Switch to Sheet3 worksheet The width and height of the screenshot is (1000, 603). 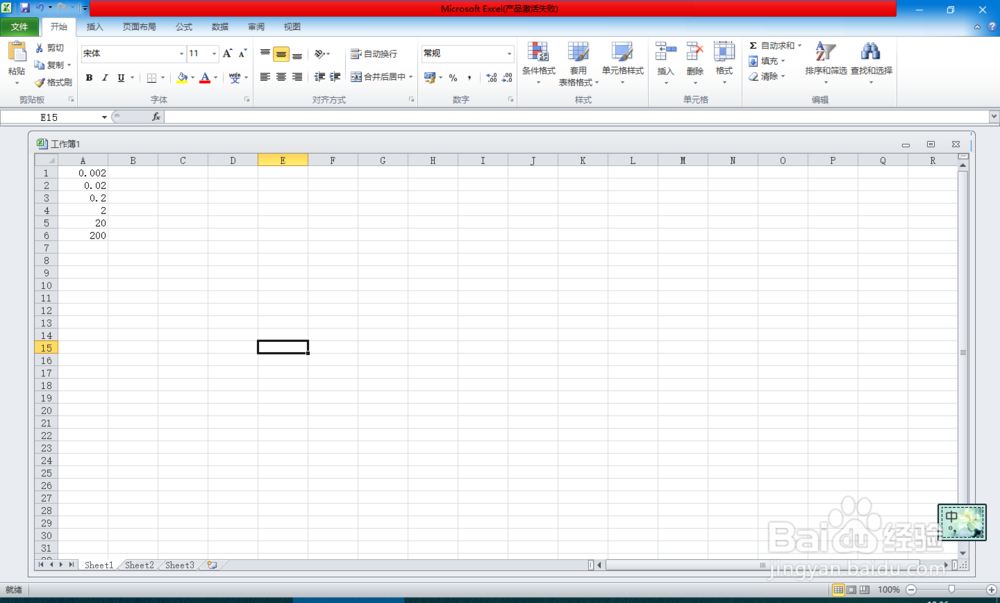(x=180, y=565)
